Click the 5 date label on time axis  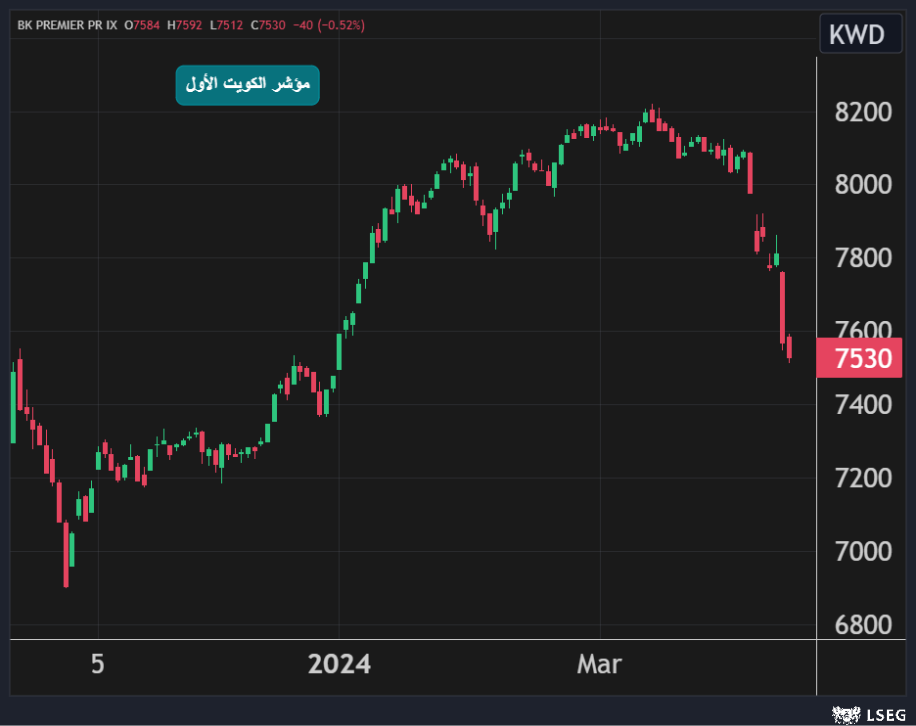click(x=97, y=664)
